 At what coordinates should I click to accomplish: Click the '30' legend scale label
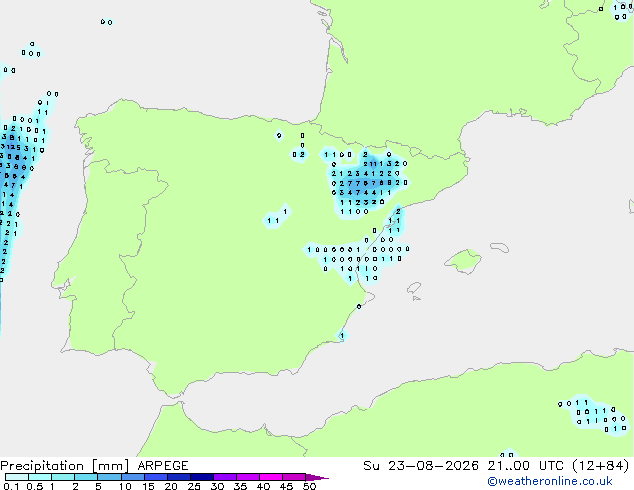coord(217,486)
